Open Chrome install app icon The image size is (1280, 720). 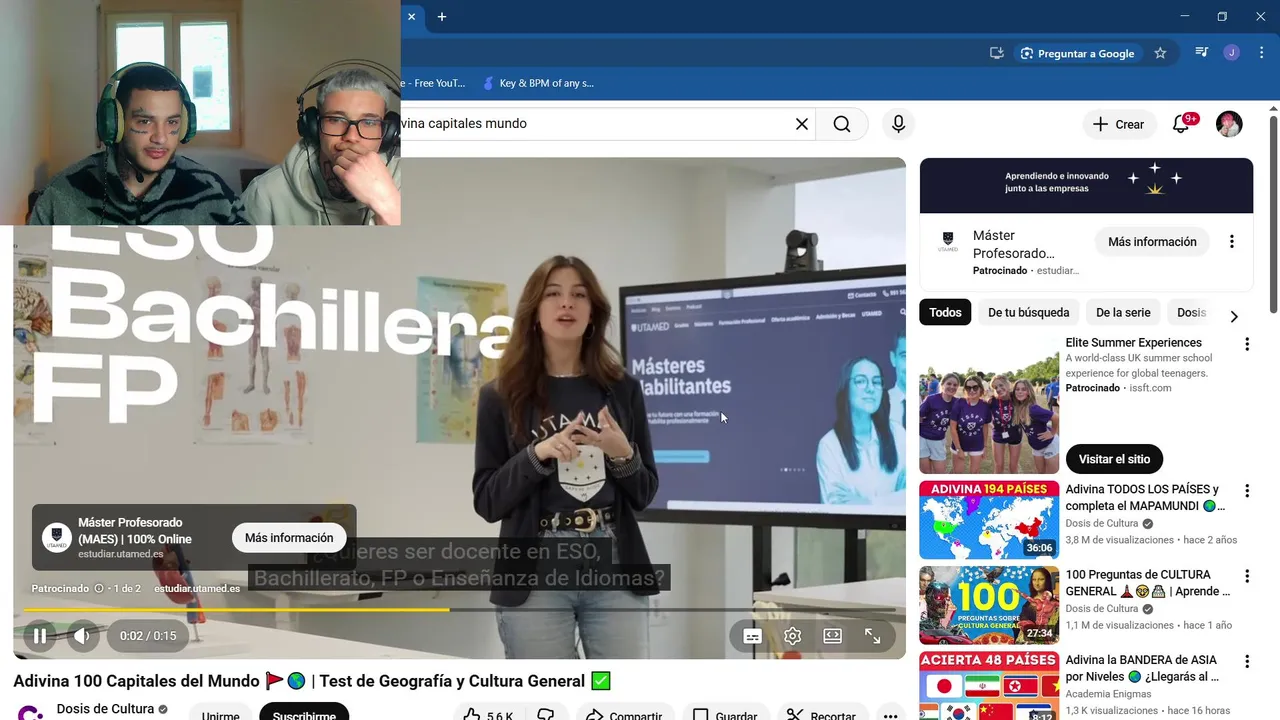996,53
